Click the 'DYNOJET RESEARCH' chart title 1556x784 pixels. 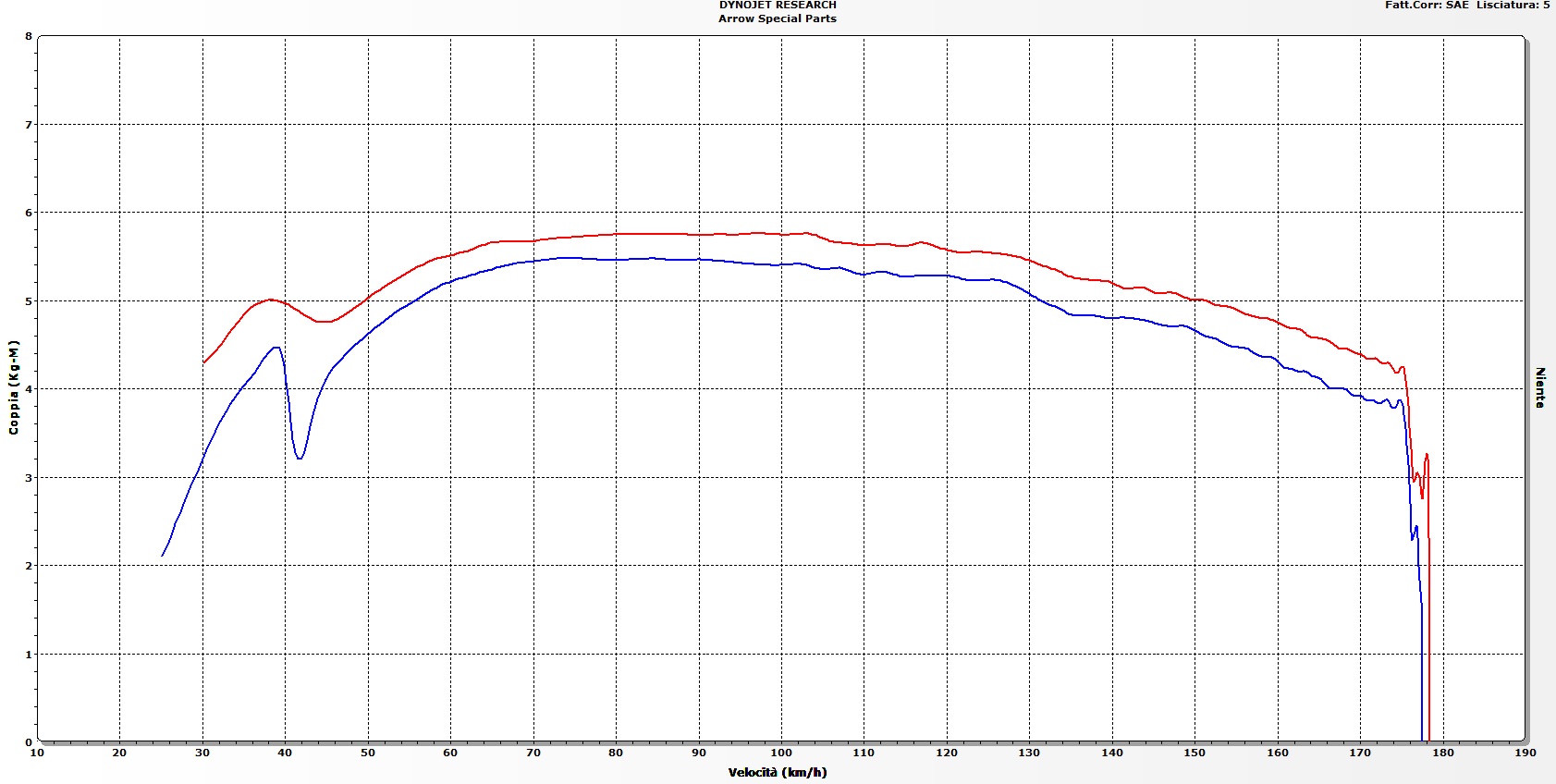[778, 6]
